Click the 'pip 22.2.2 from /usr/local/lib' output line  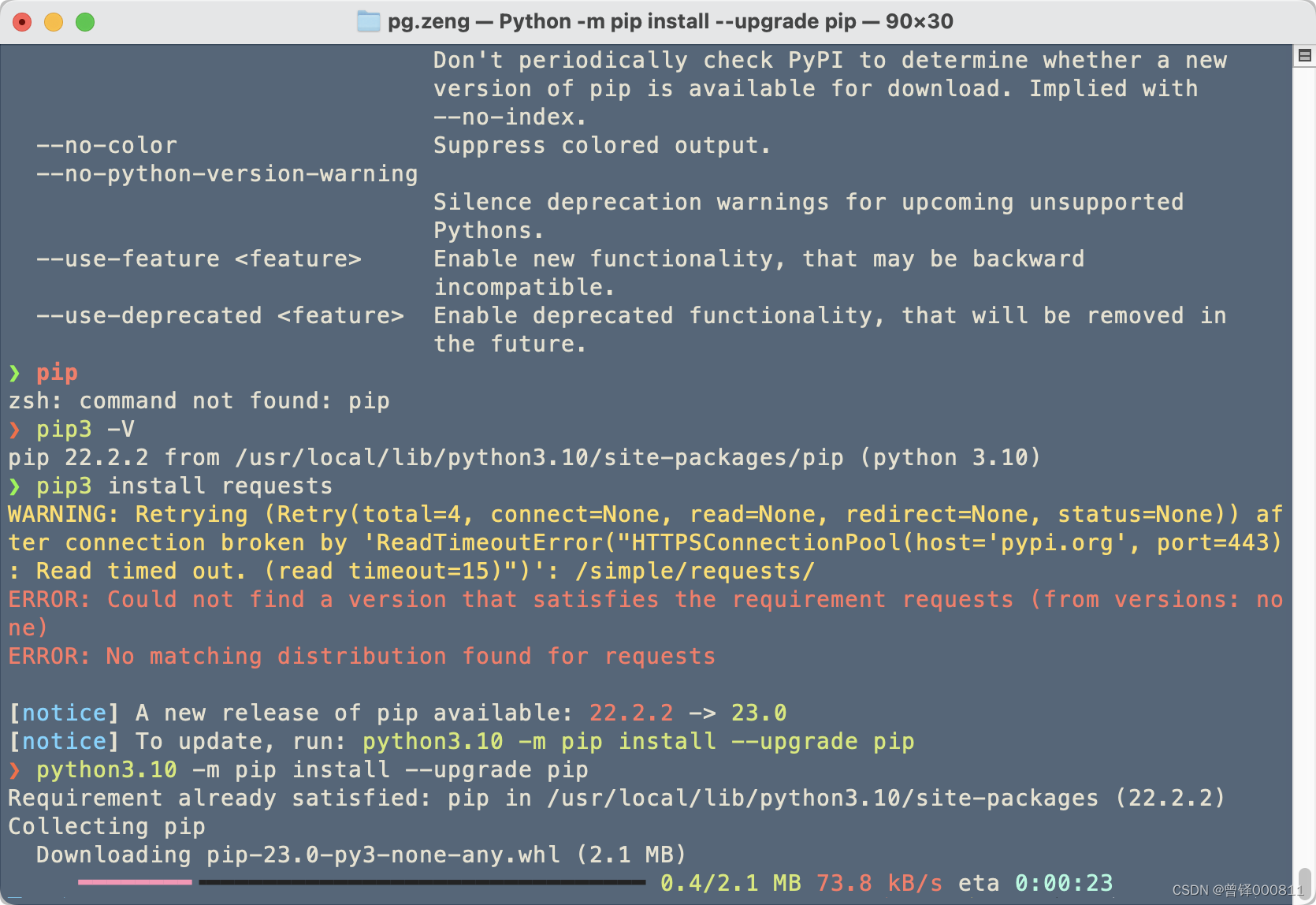click(x=524, y=458)
